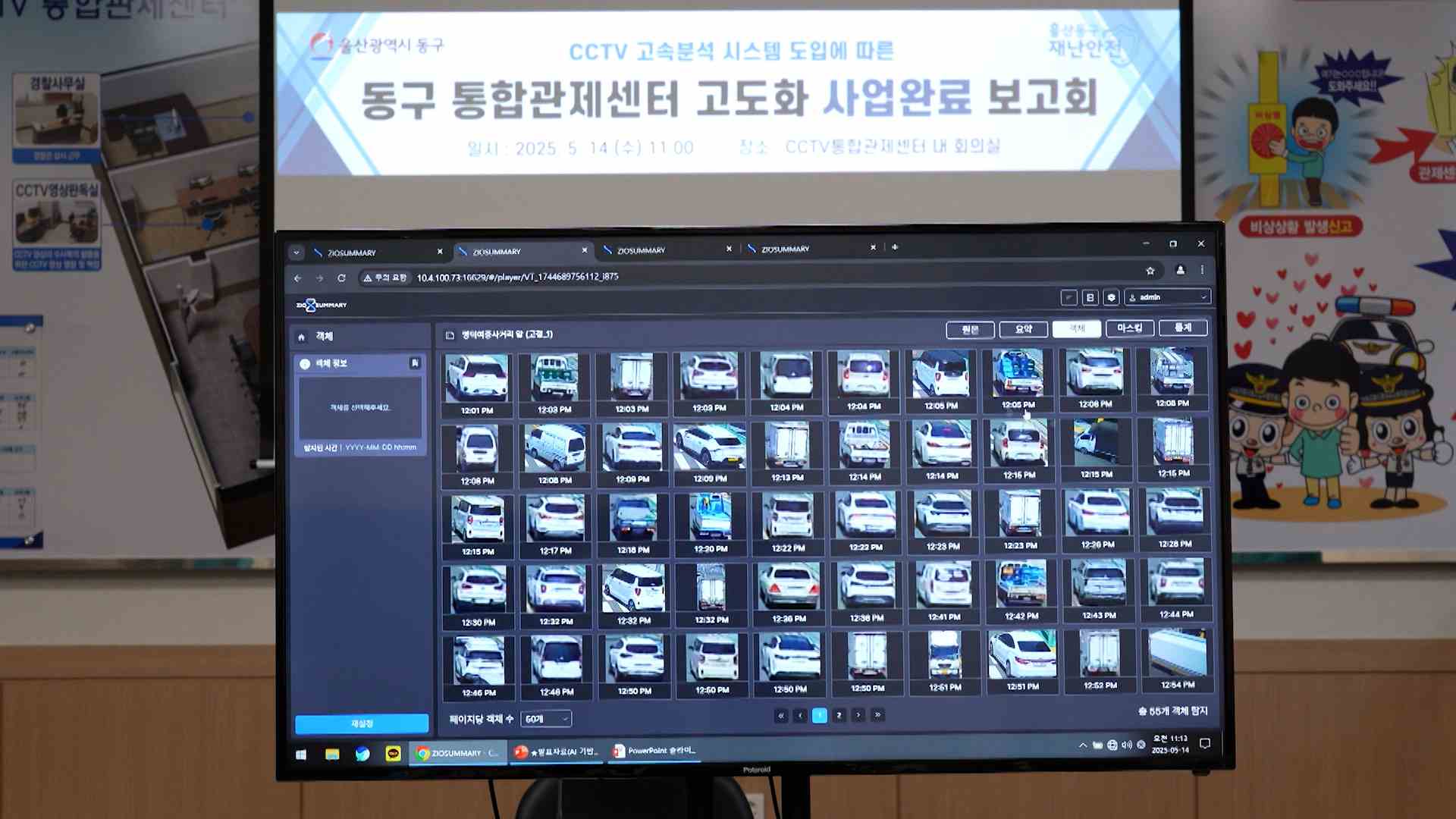Open KakaoTalk from the taskbar
1456x819 pixels.
[393, 753]
